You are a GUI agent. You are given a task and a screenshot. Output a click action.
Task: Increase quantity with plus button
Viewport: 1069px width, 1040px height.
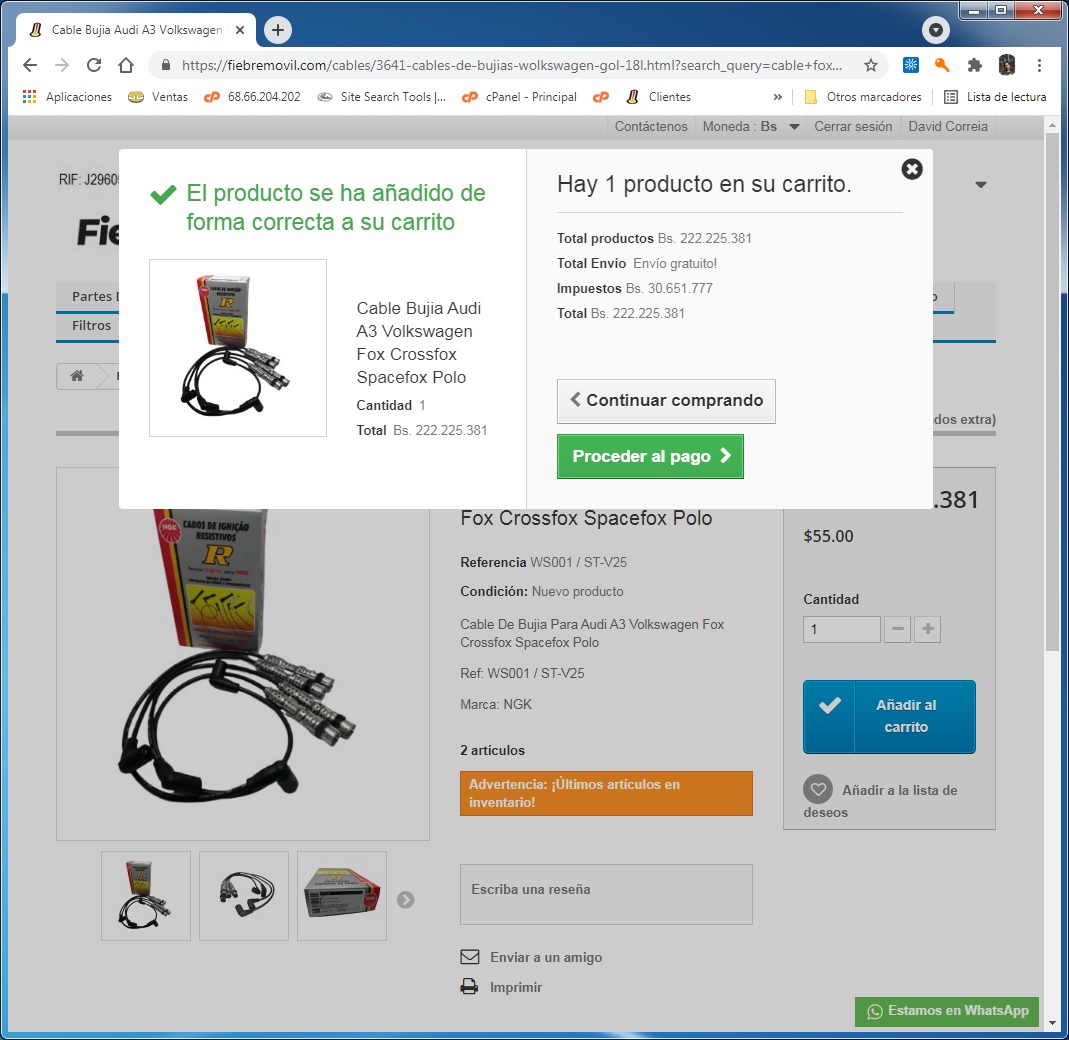pyautogui.click(x=928, y=629)
